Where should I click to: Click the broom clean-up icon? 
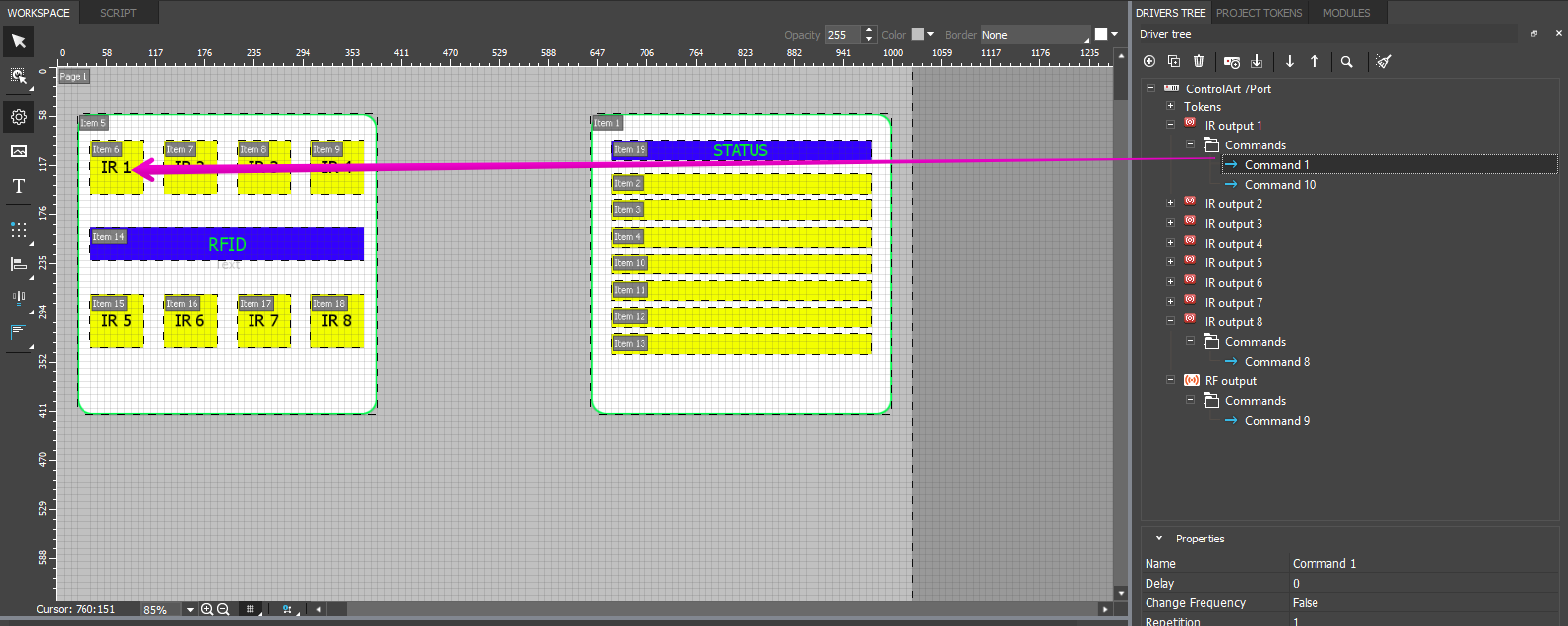(x=1384, y=61)
